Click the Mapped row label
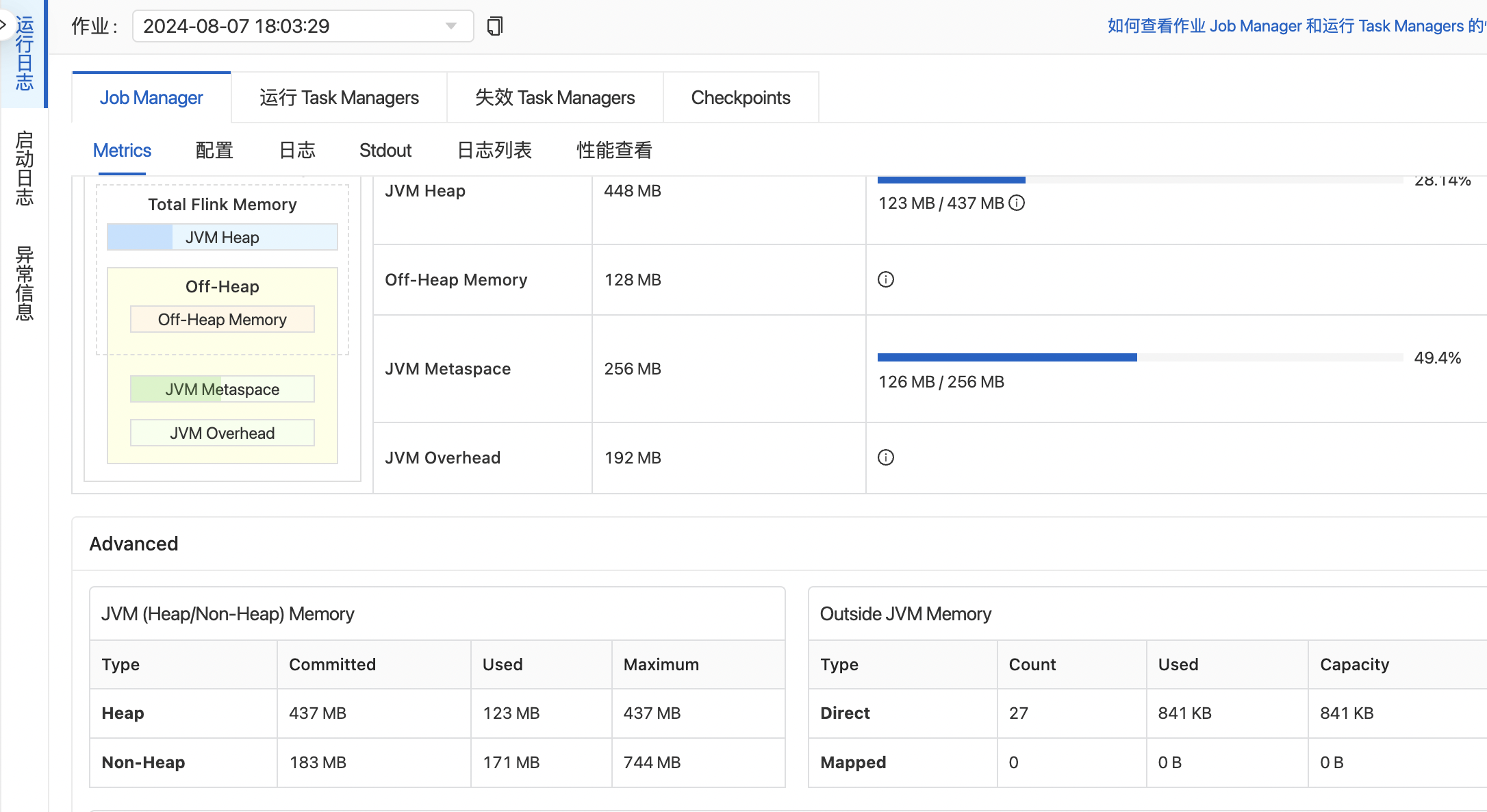 tap(853, 762)
